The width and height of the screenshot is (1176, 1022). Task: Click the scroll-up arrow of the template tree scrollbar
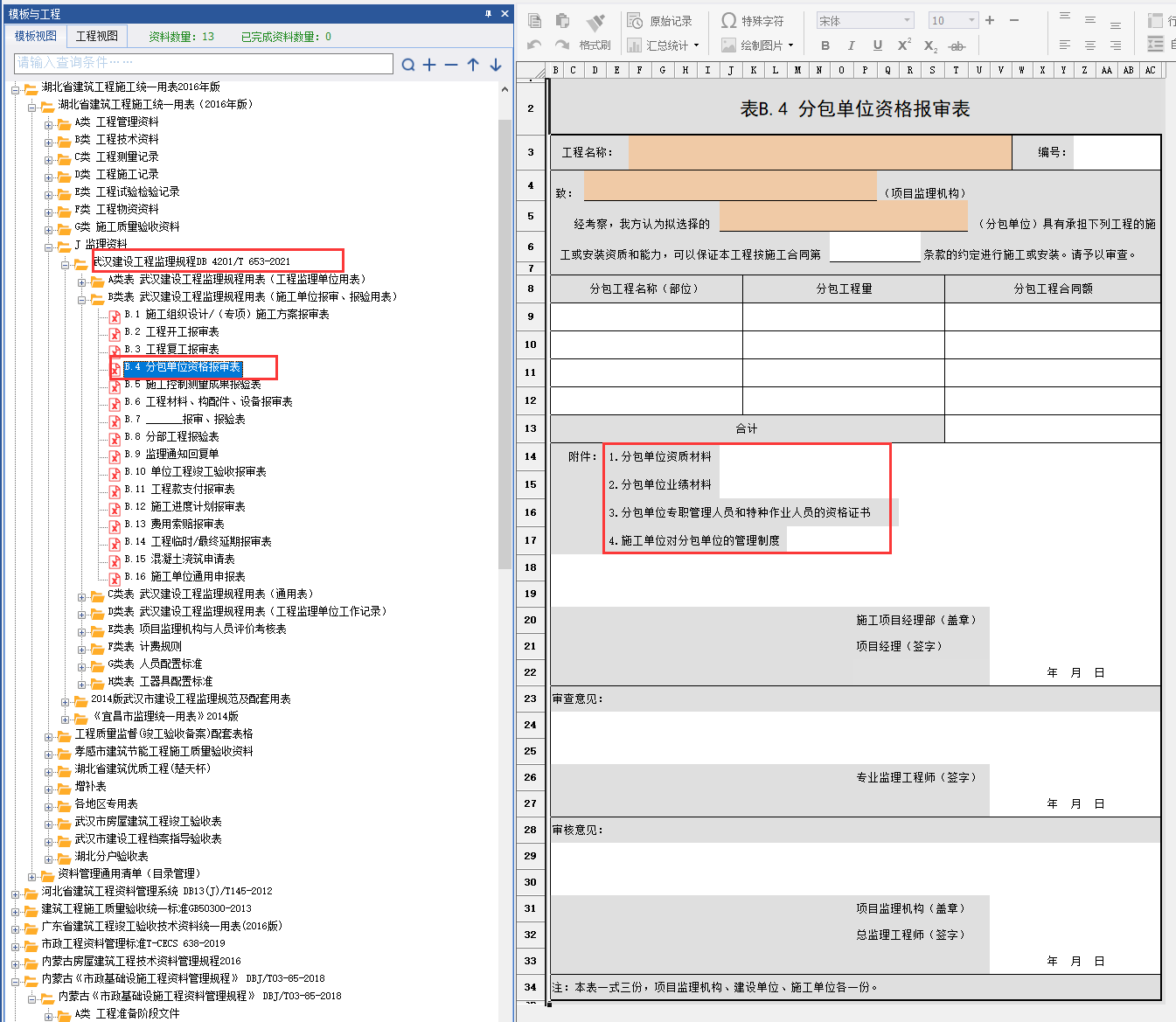504,89
